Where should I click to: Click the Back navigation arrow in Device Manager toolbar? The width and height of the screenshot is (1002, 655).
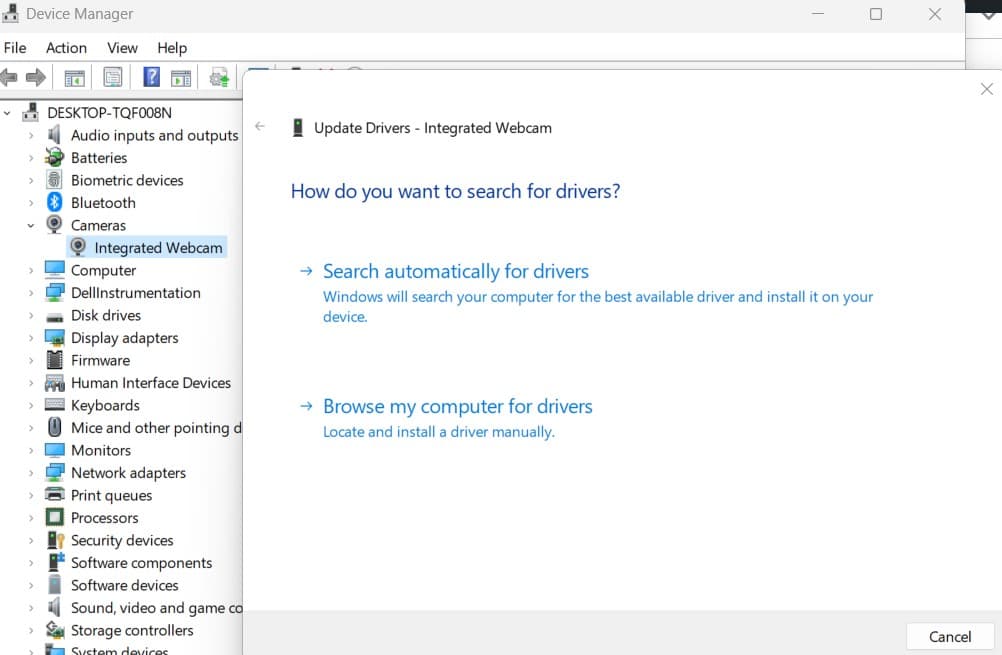[9, 76]
